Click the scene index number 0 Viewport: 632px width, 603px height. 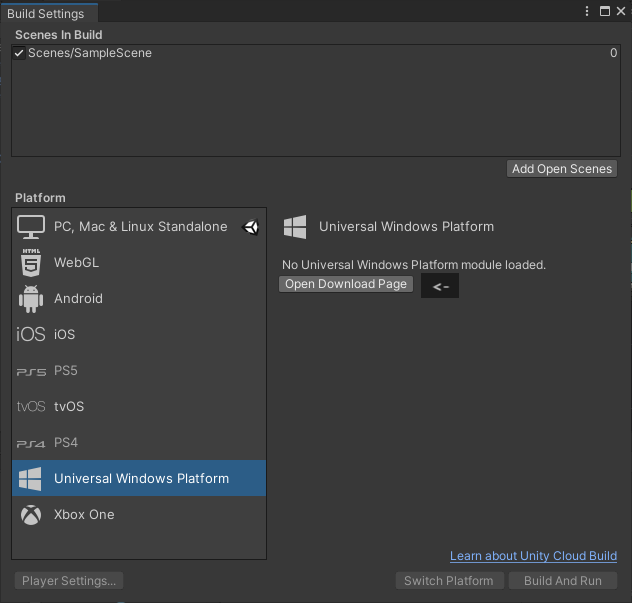[x=613, y=53]
